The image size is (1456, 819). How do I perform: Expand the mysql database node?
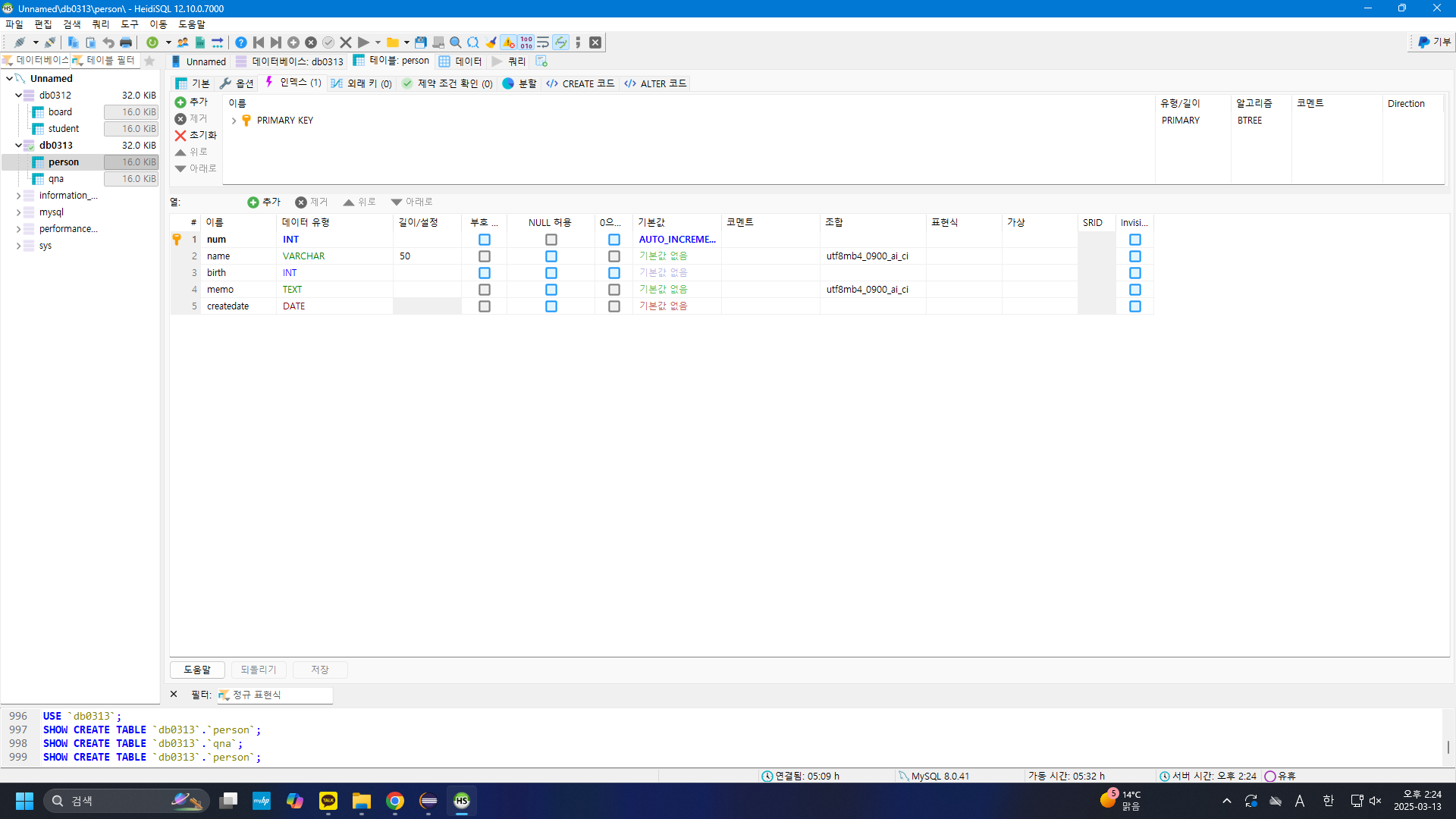18,212
